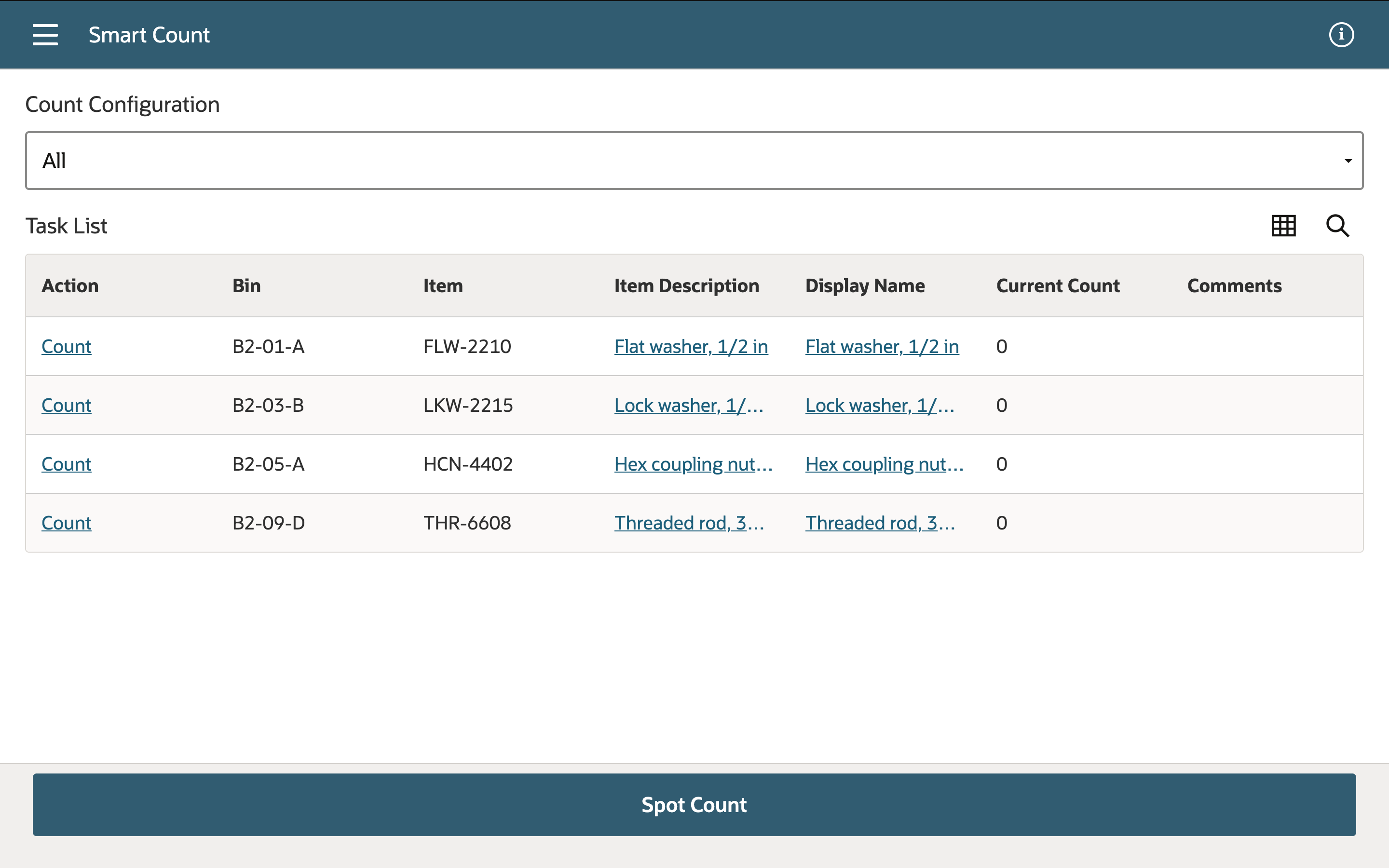Open Flat washer link under Display Name
This screenshot has height=868, width=1389.
(x=882, y=346)
